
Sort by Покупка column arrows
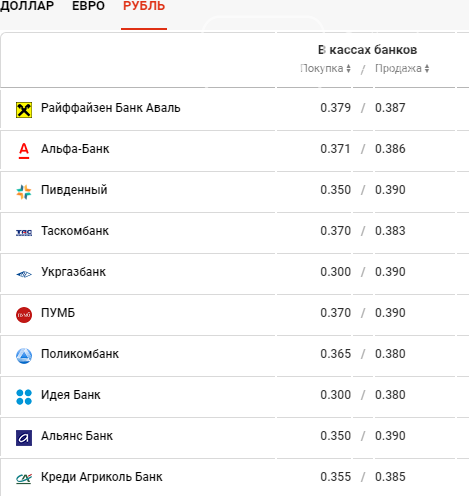[x=348, y=69]
